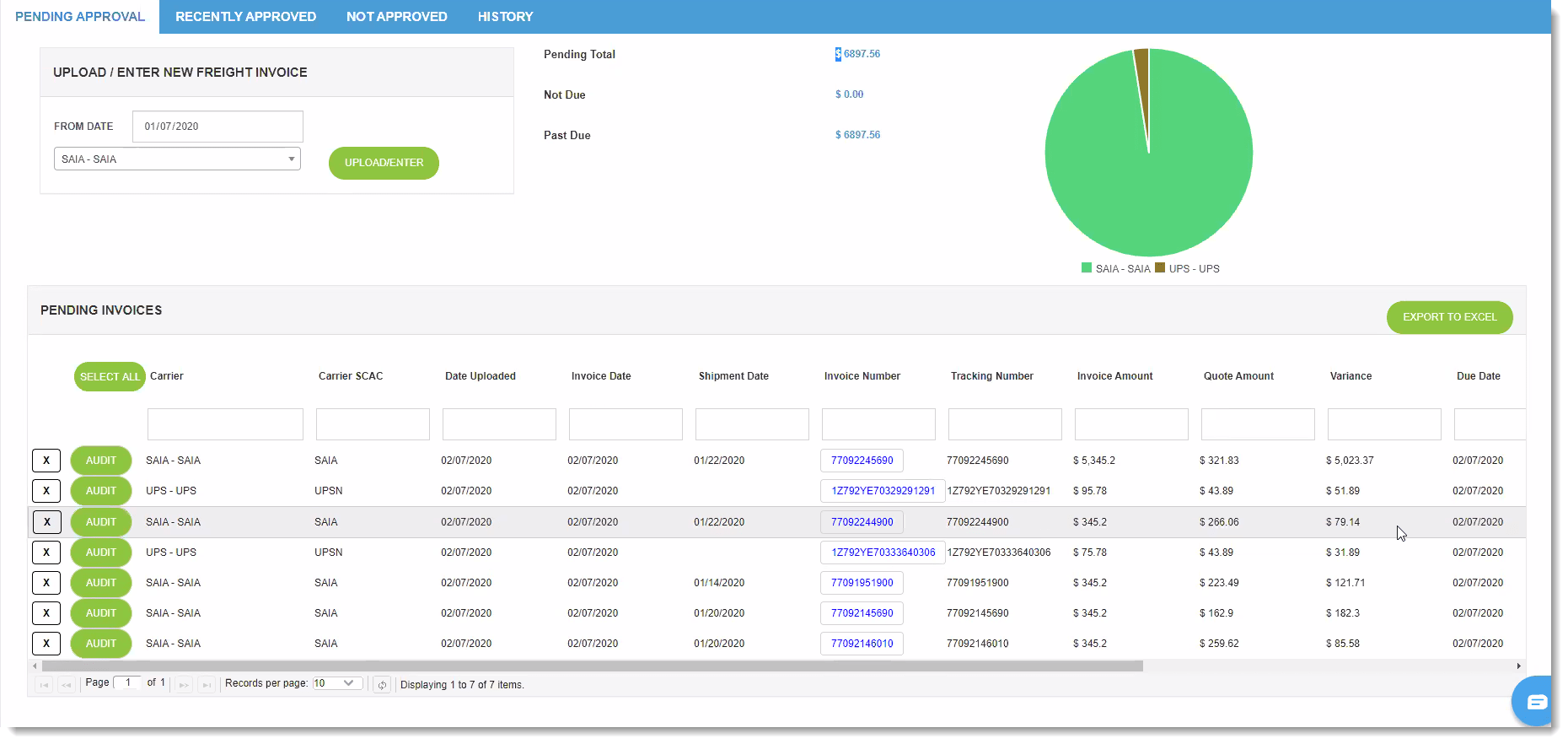Audit invoice 77092146010
The width and height of the screenshot is (1568, 744).
pyautogui.click(x=101, y=644)
